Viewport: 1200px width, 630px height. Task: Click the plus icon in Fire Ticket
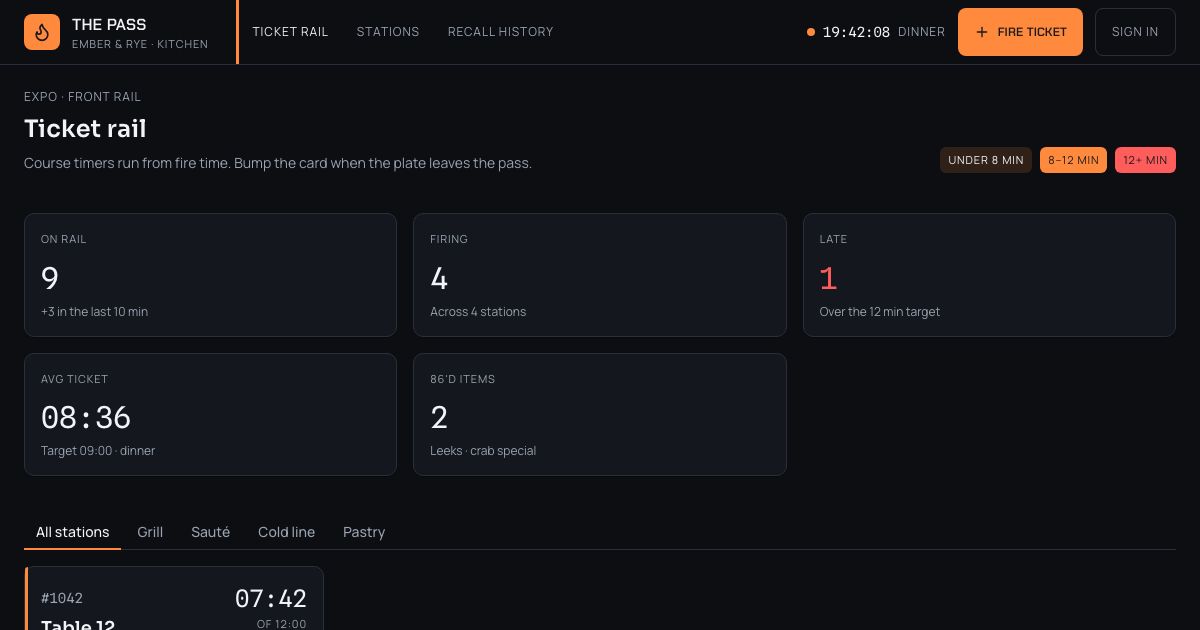coord(981,32)
